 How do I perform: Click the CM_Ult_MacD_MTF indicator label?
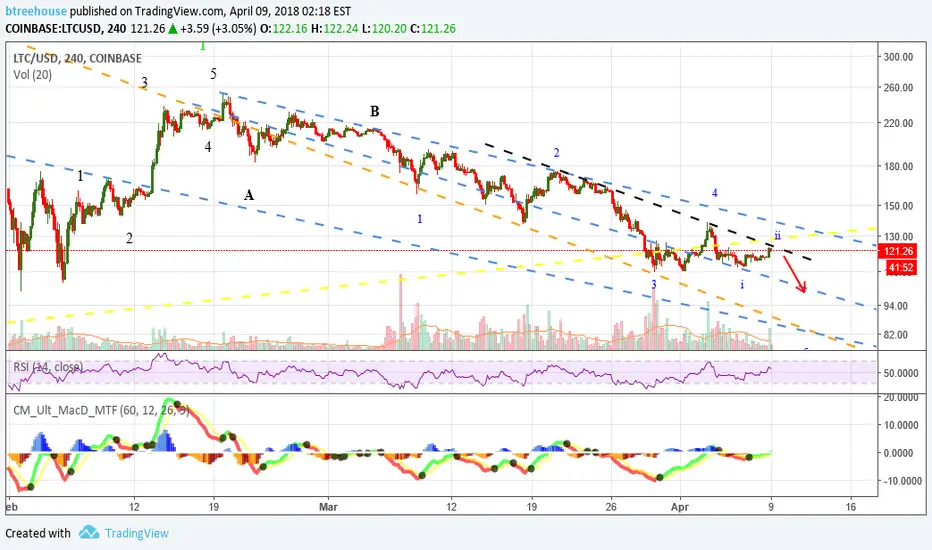click(101, 410)
